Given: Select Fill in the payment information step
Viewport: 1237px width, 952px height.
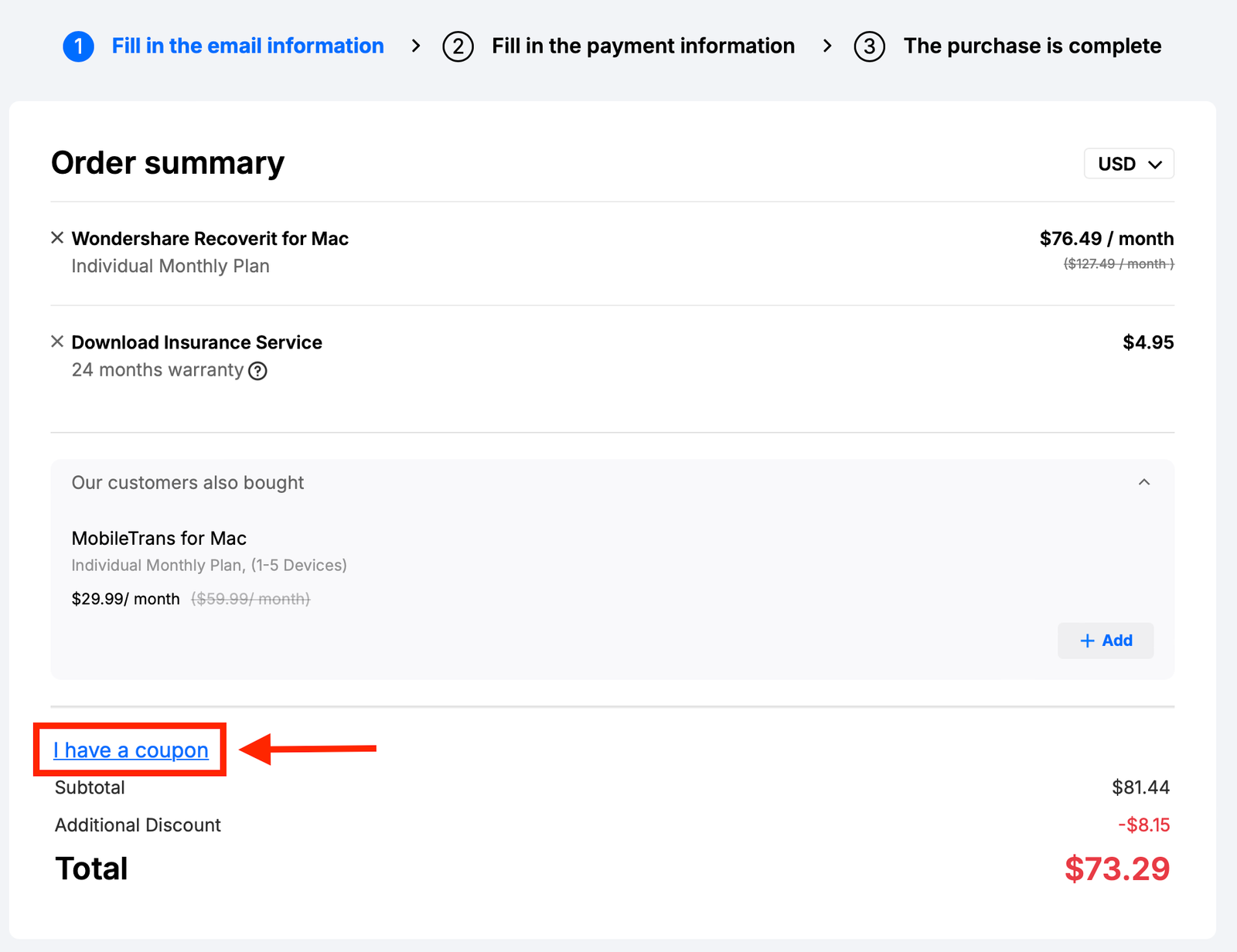Looking at the screenshot, I should coord(643,46).
